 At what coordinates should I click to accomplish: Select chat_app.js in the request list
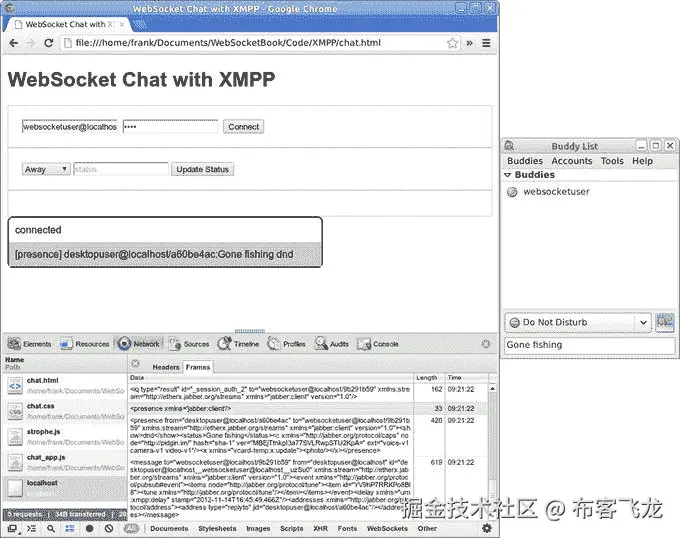pyautogui.click(x=65, y=462)
